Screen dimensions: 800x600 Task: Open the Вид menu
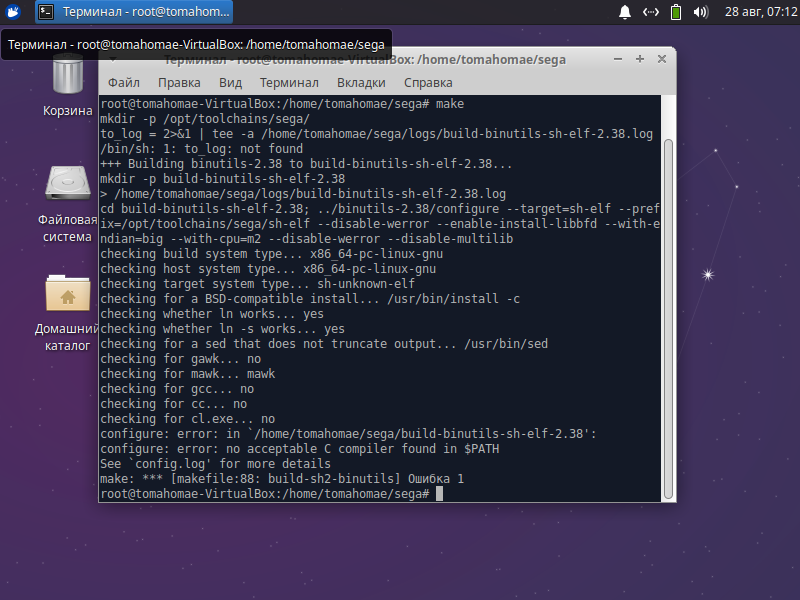[x=230, y=83]
